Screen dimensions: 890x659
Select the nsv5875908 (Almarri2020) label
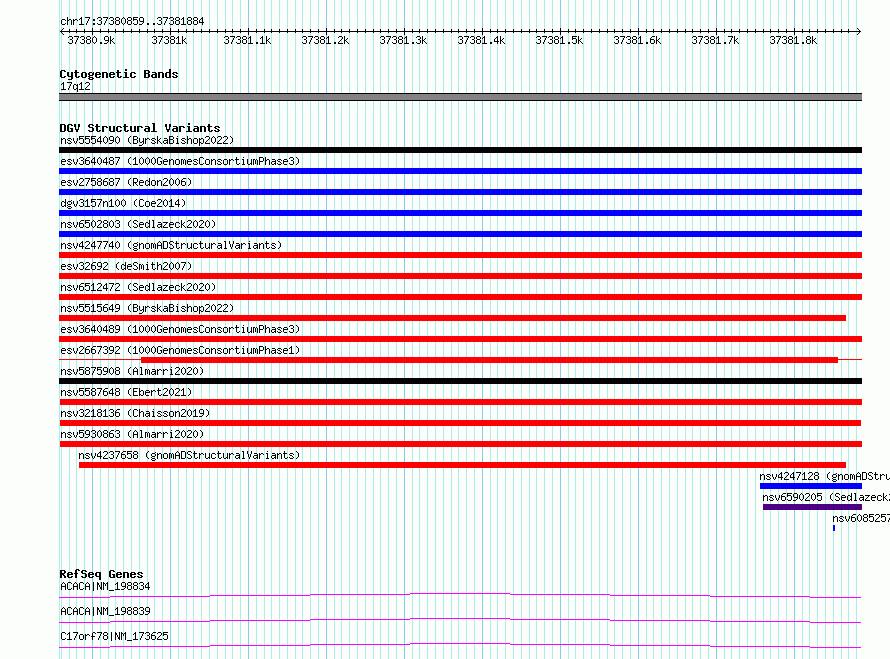tap(132, 371)
